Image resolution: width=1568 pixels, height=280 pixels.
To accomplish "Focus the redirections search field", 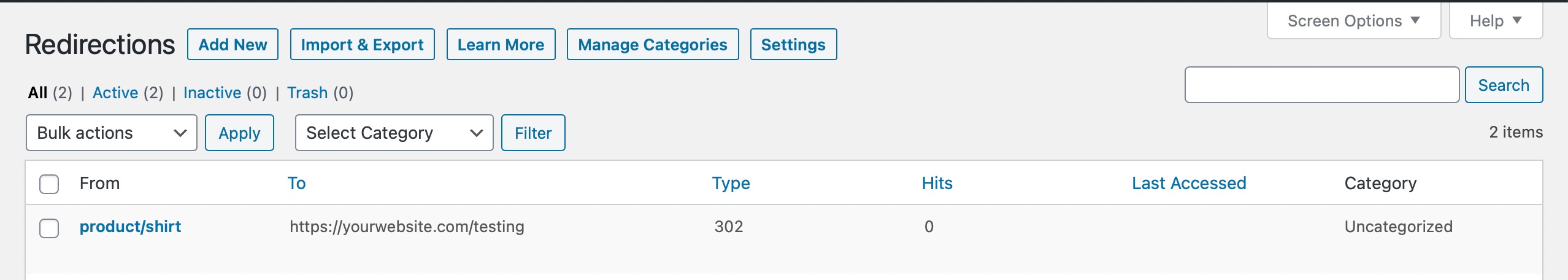I will tap(1321, 85).
